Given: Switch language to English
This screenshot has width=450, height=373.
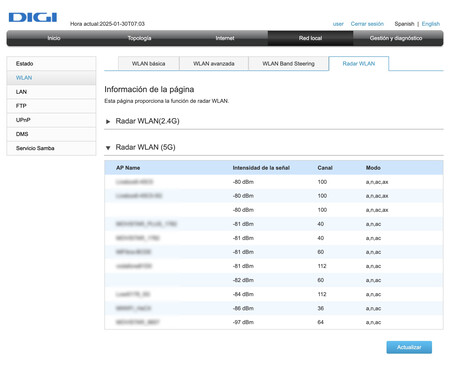Looking at the screenshot, I should pyautogui.click(x=431, y=24).
